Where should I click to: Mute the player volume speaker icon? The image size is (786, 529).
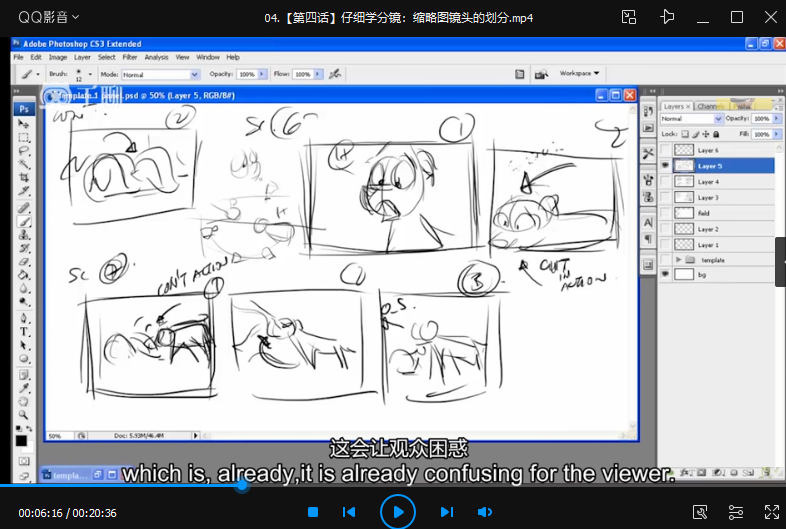(x=485, y=512)
